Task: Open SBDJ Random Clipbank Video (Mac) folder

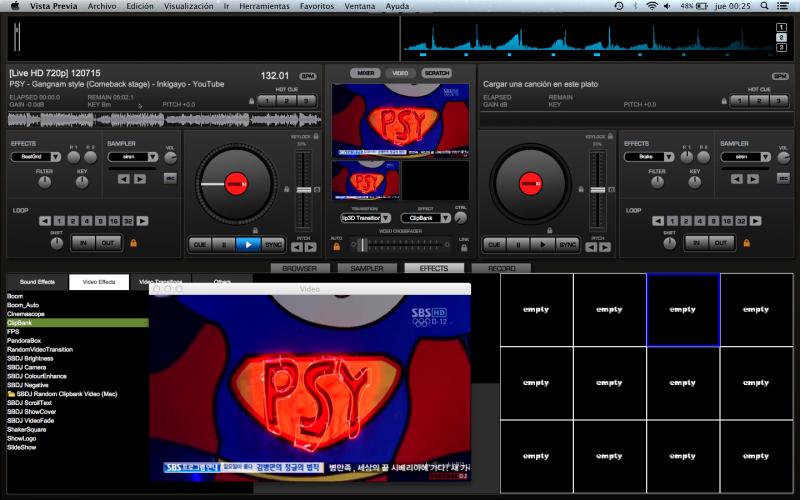Action: [62, 394]
